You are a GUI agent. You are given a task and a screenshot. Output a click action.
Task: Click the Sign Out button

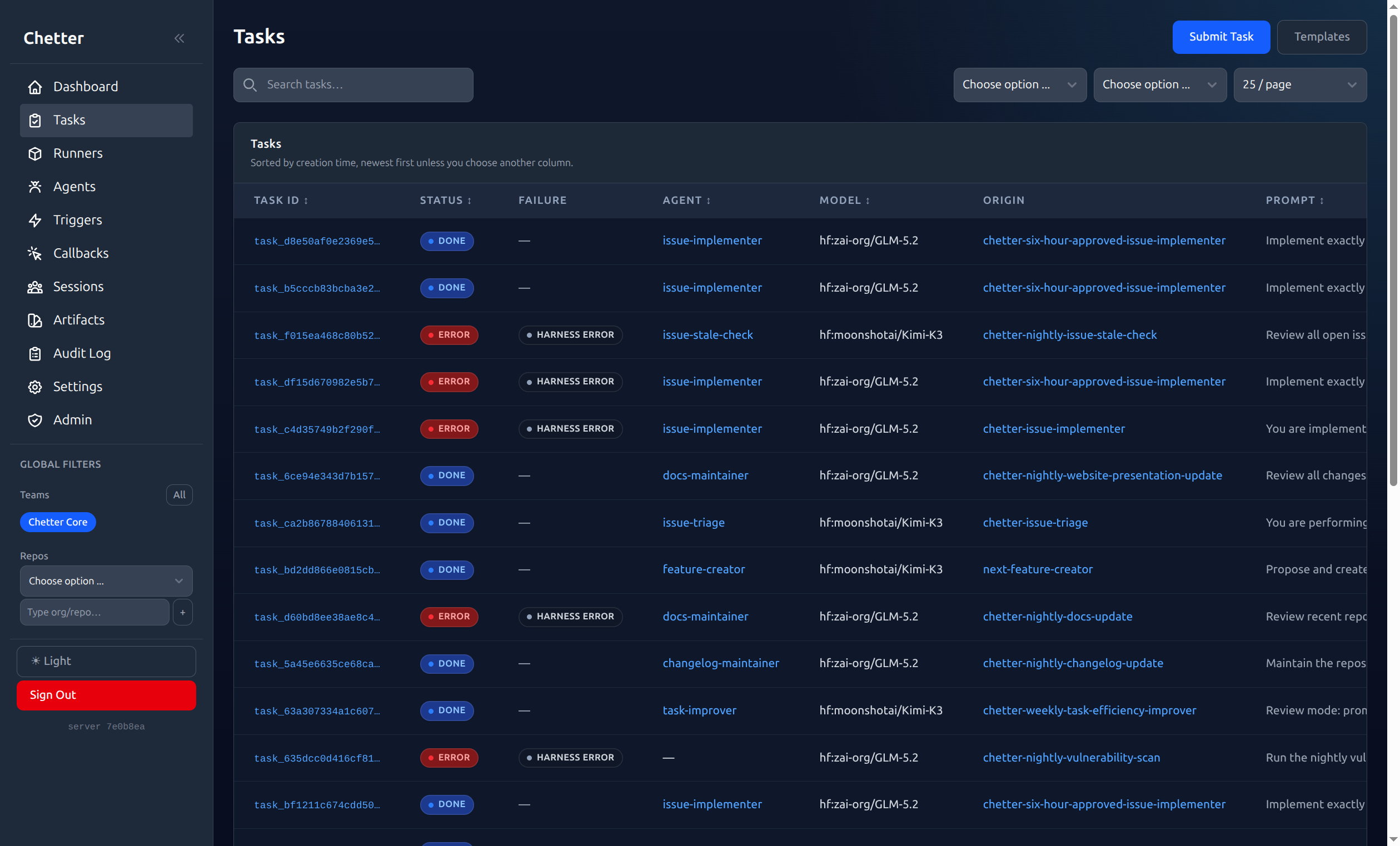click(x=106, y=695)
